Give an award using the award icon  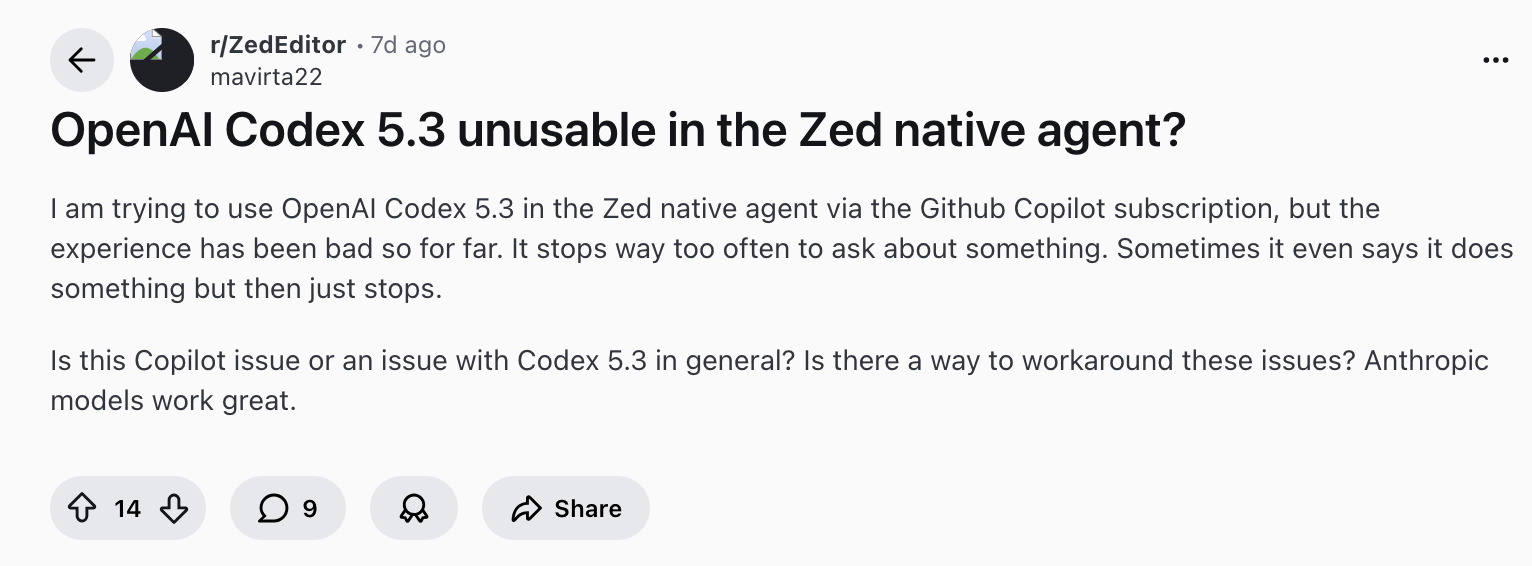click(x=413, y=509)
